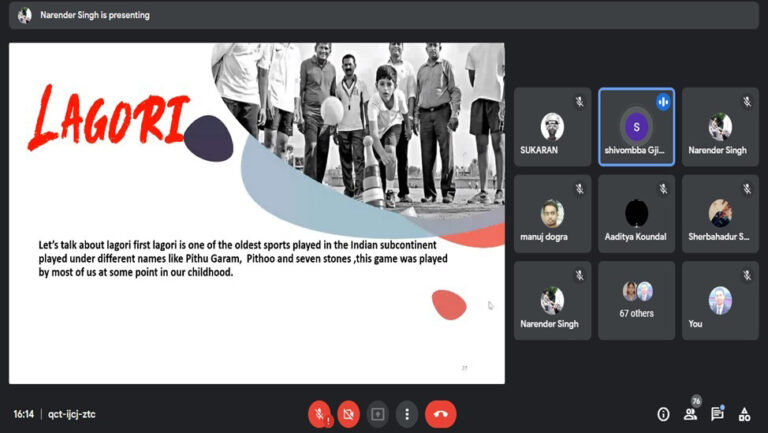Click the qct-ijcj-ztc meeting code

pyautogui.click(x=72, y=414)
